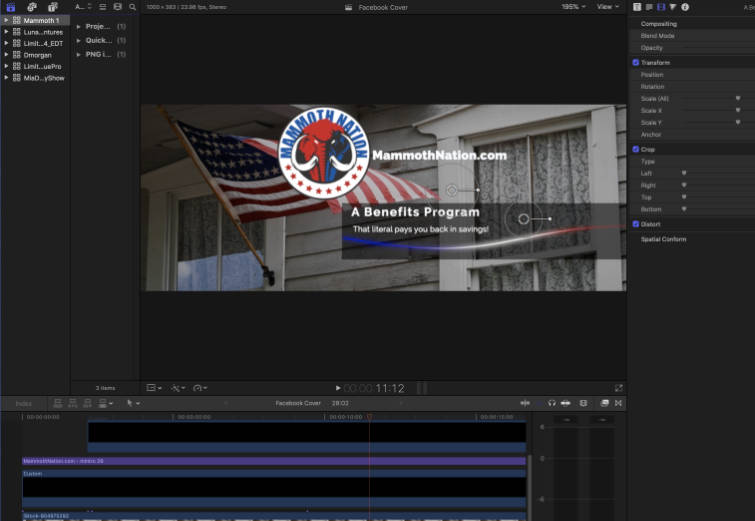Open the viewer zoom percentage dropdown

coord(573,7)
